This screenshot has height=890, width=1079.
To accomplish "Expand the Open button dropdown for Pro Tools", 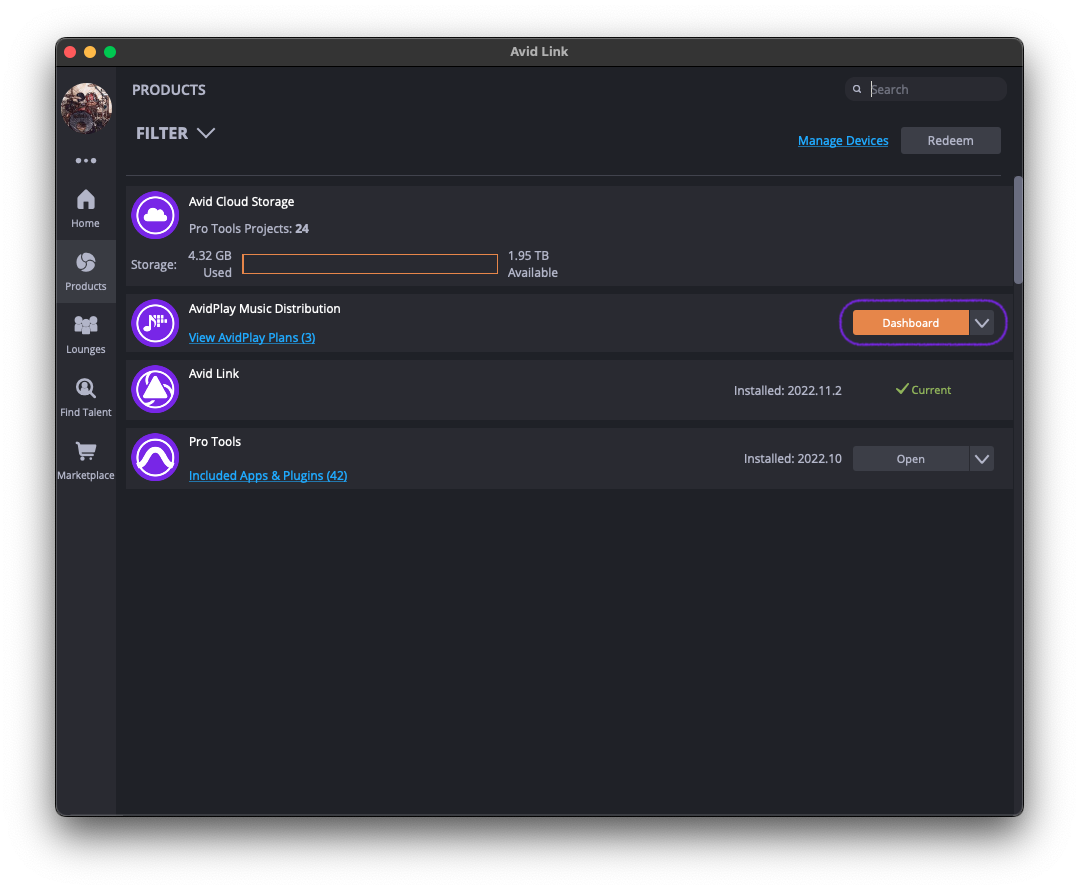I will tap(982, 458).
